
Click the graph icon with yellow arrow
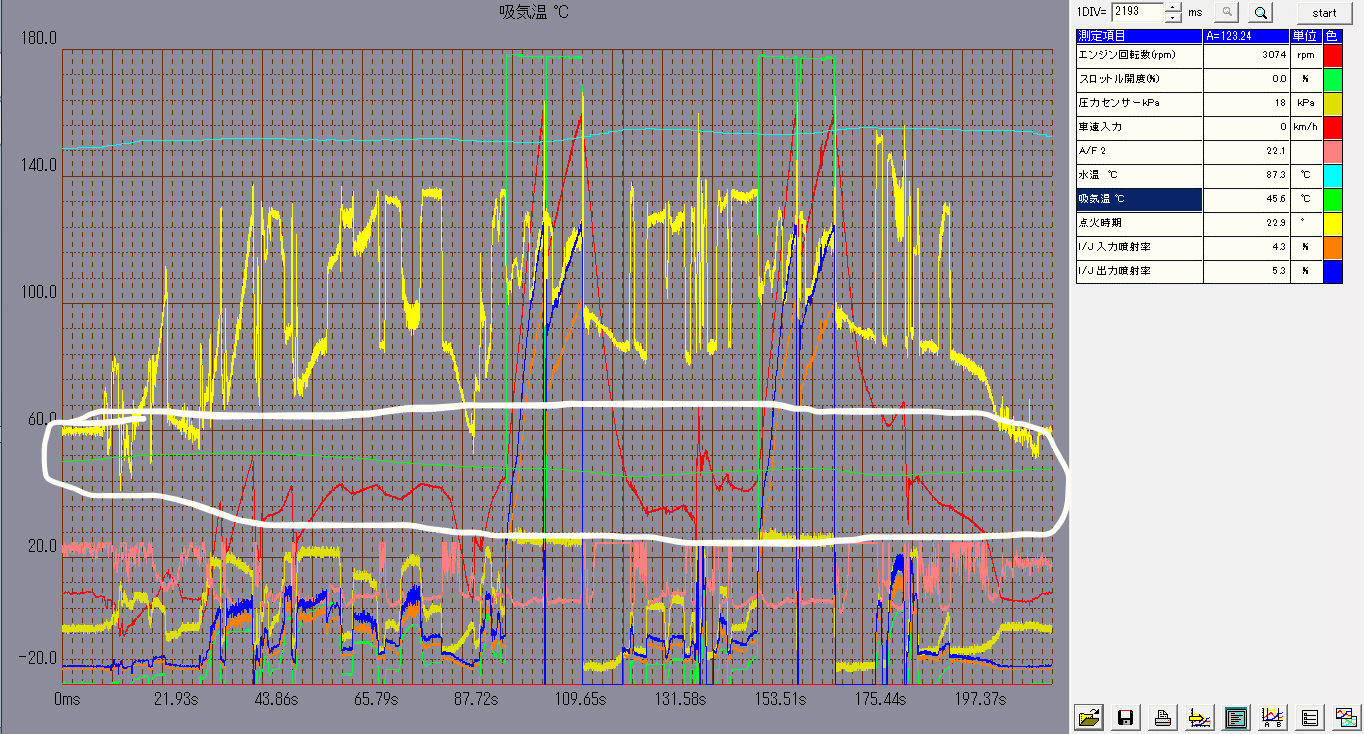(1198, 716)
